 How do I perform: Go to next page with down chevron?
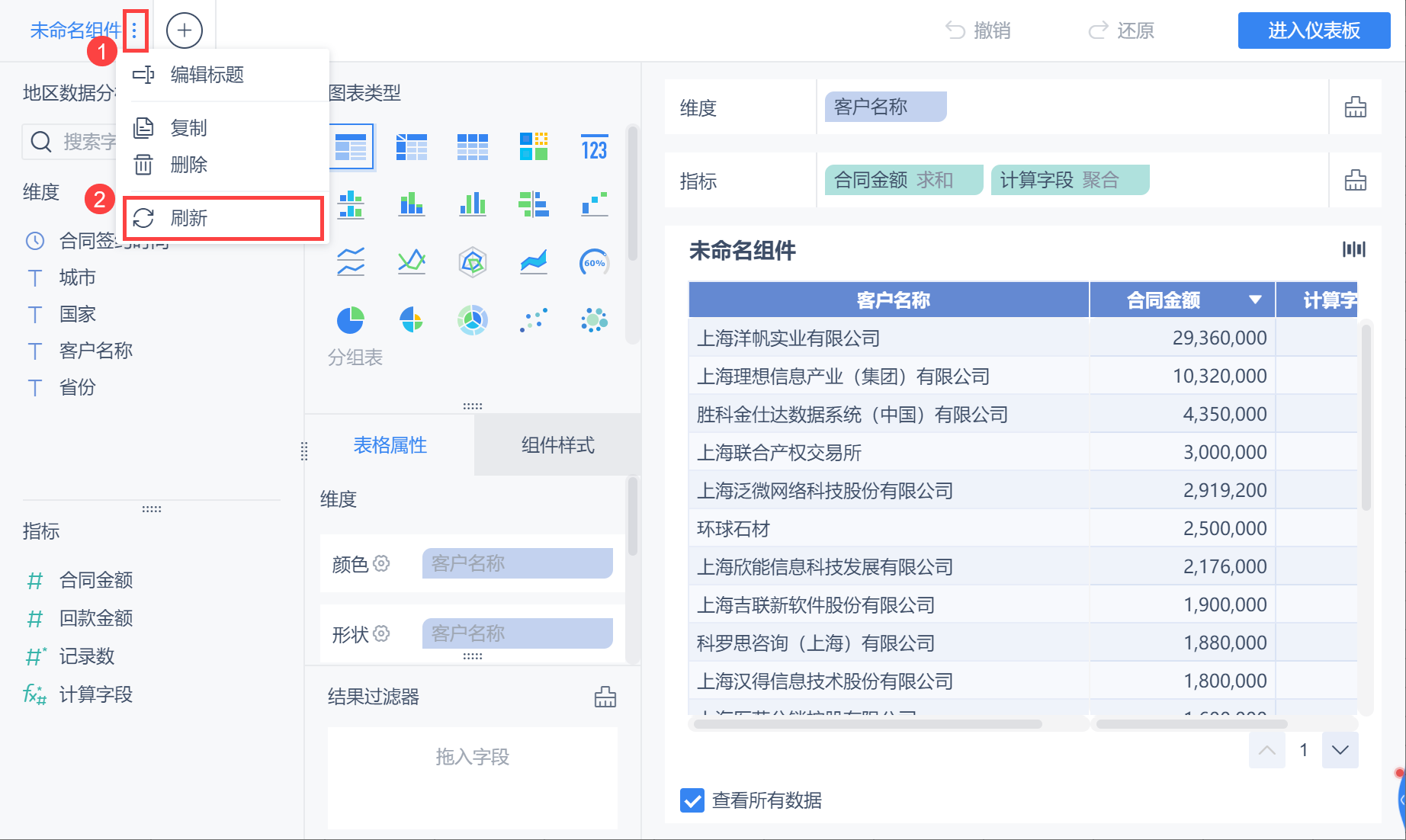click(1340, 750)
